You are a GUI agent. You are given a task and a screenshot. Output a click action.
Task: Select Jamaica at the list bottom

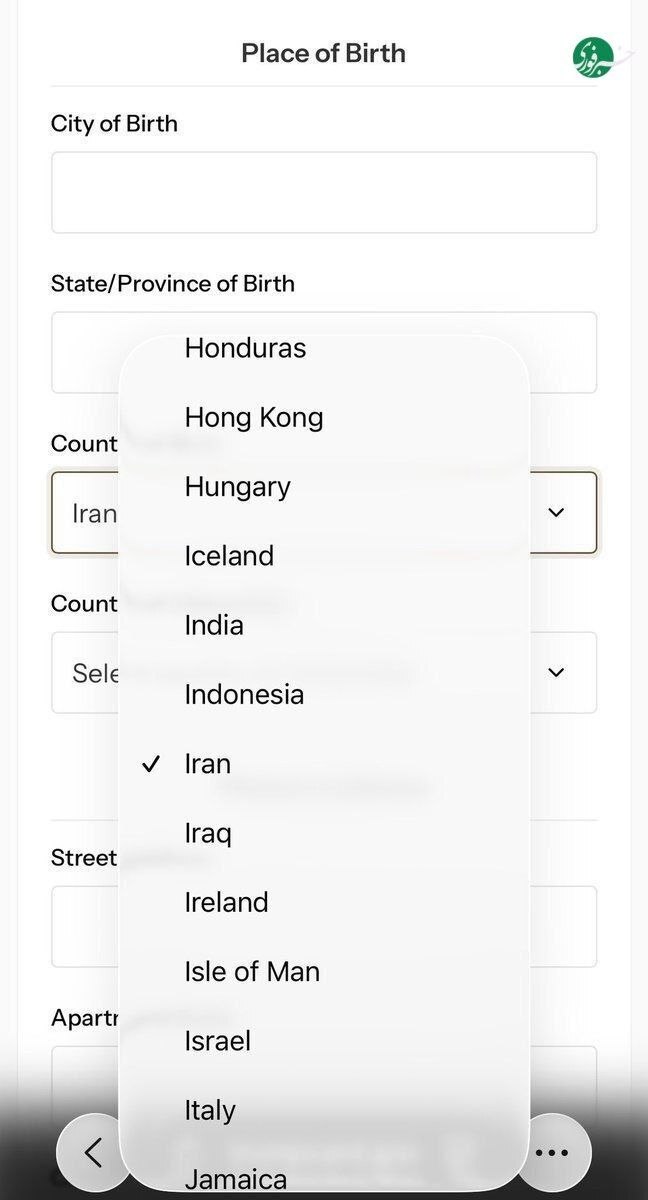click(235, 1179)
